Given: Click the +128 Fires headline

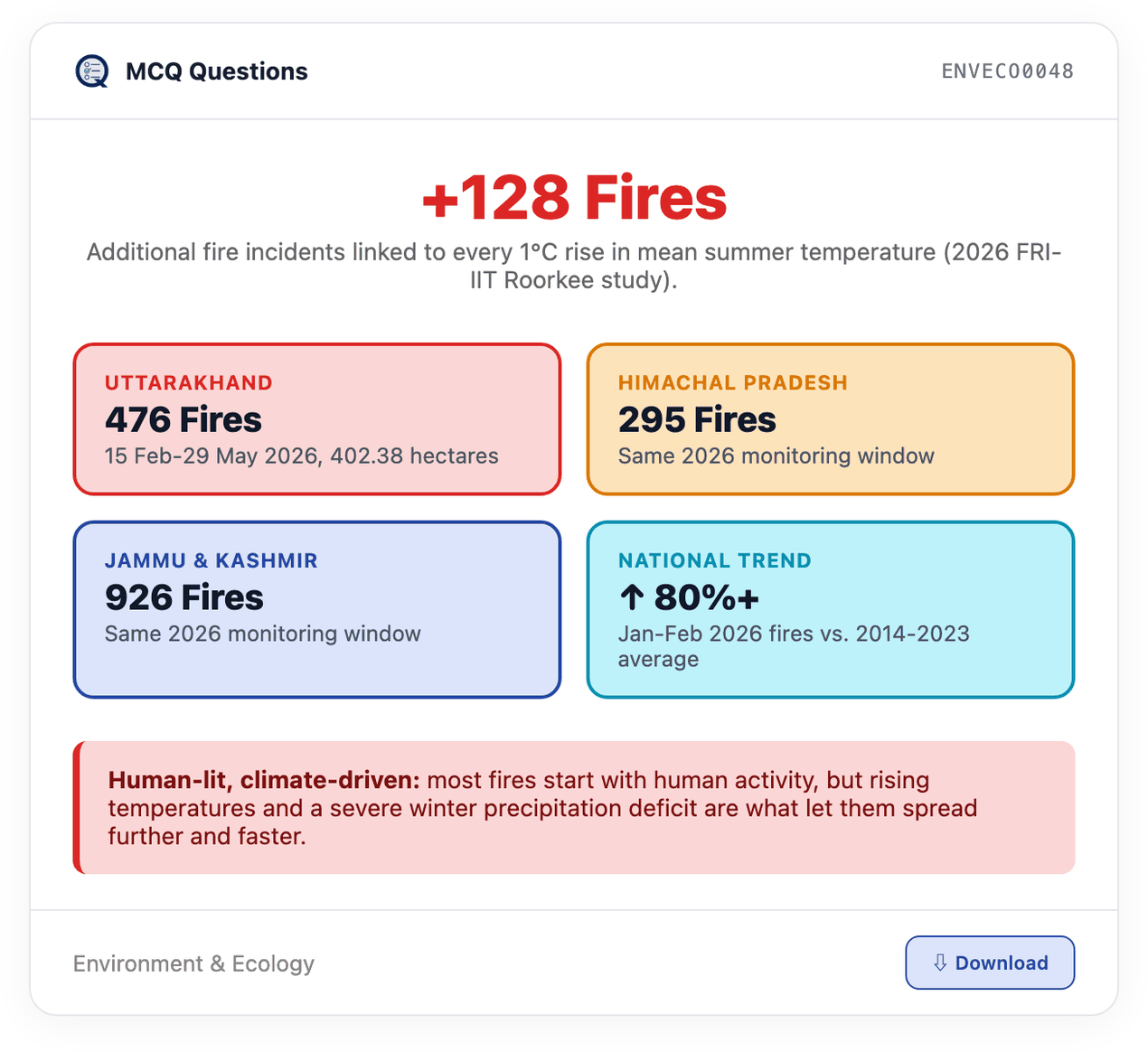Looking at the screenshot, I should 574,197.
